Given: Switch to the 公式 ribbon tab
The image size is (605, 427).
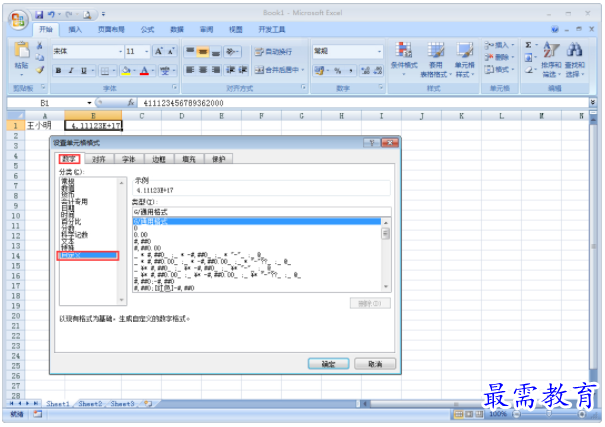Looking at the screenshot, I should click(147, 30).
